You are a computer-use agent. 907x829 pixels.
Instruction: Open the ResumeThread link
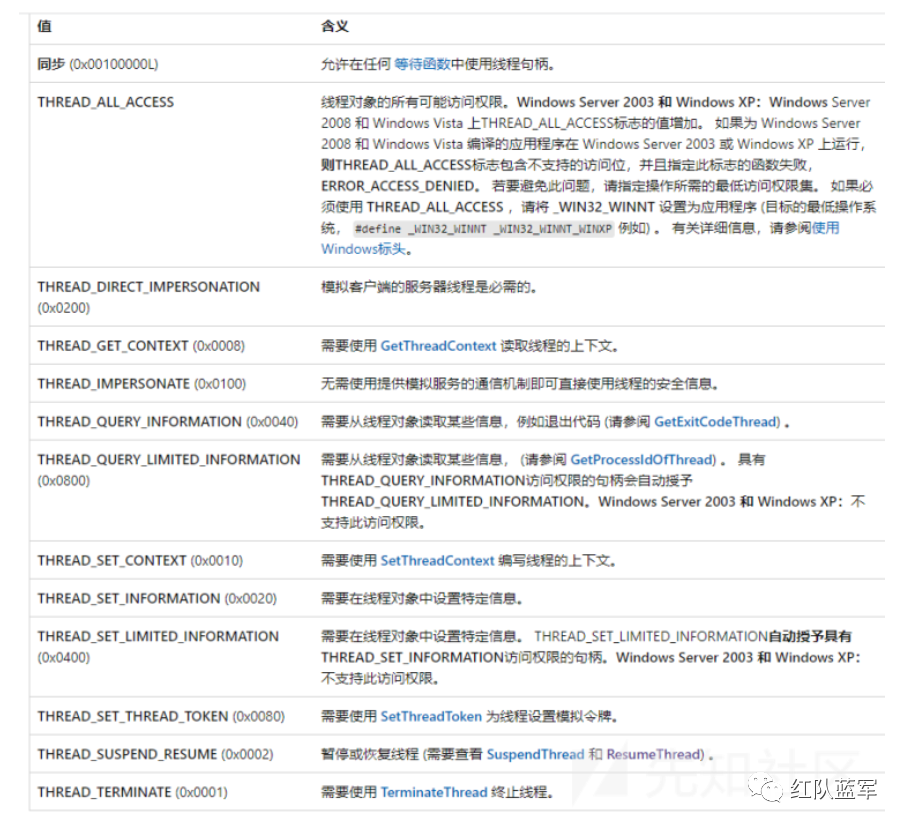tap(655, 754)
